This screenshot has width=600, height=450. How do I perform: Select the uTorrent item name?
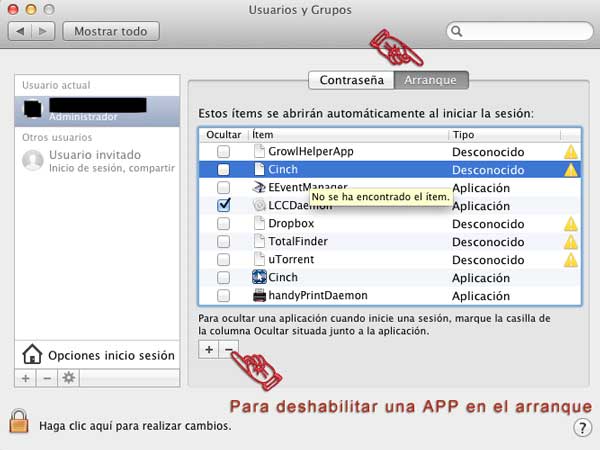point(291,259)
